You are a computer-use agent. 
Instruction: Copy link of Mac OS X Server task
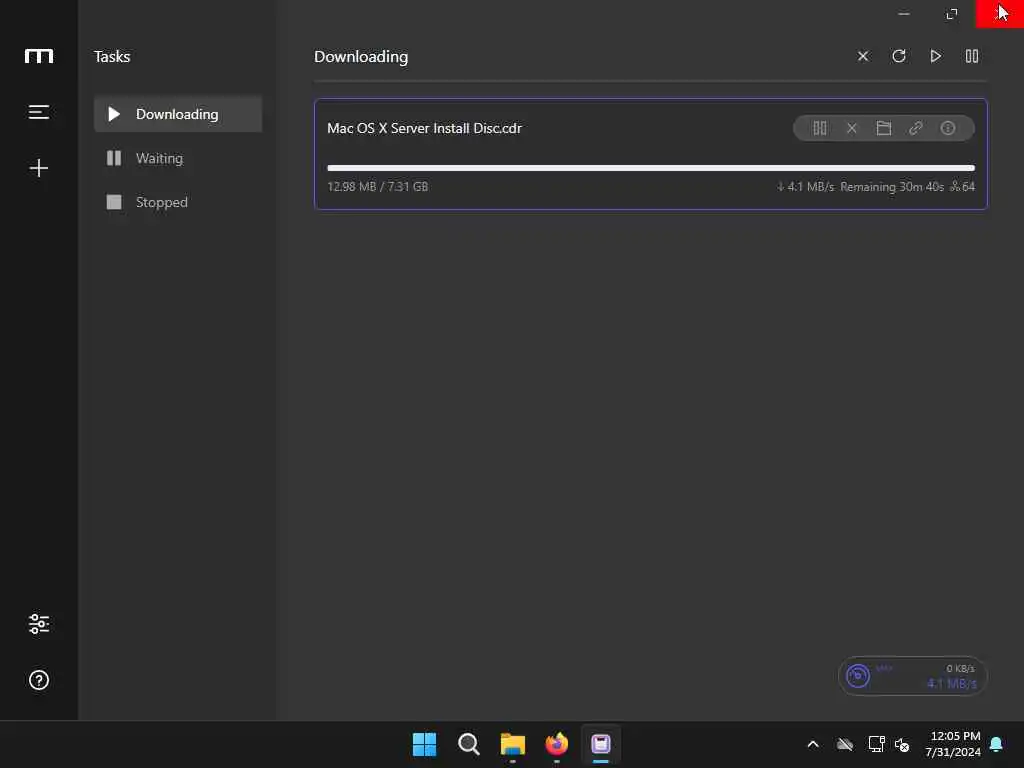pyautogui.click(x=916, y=128)
